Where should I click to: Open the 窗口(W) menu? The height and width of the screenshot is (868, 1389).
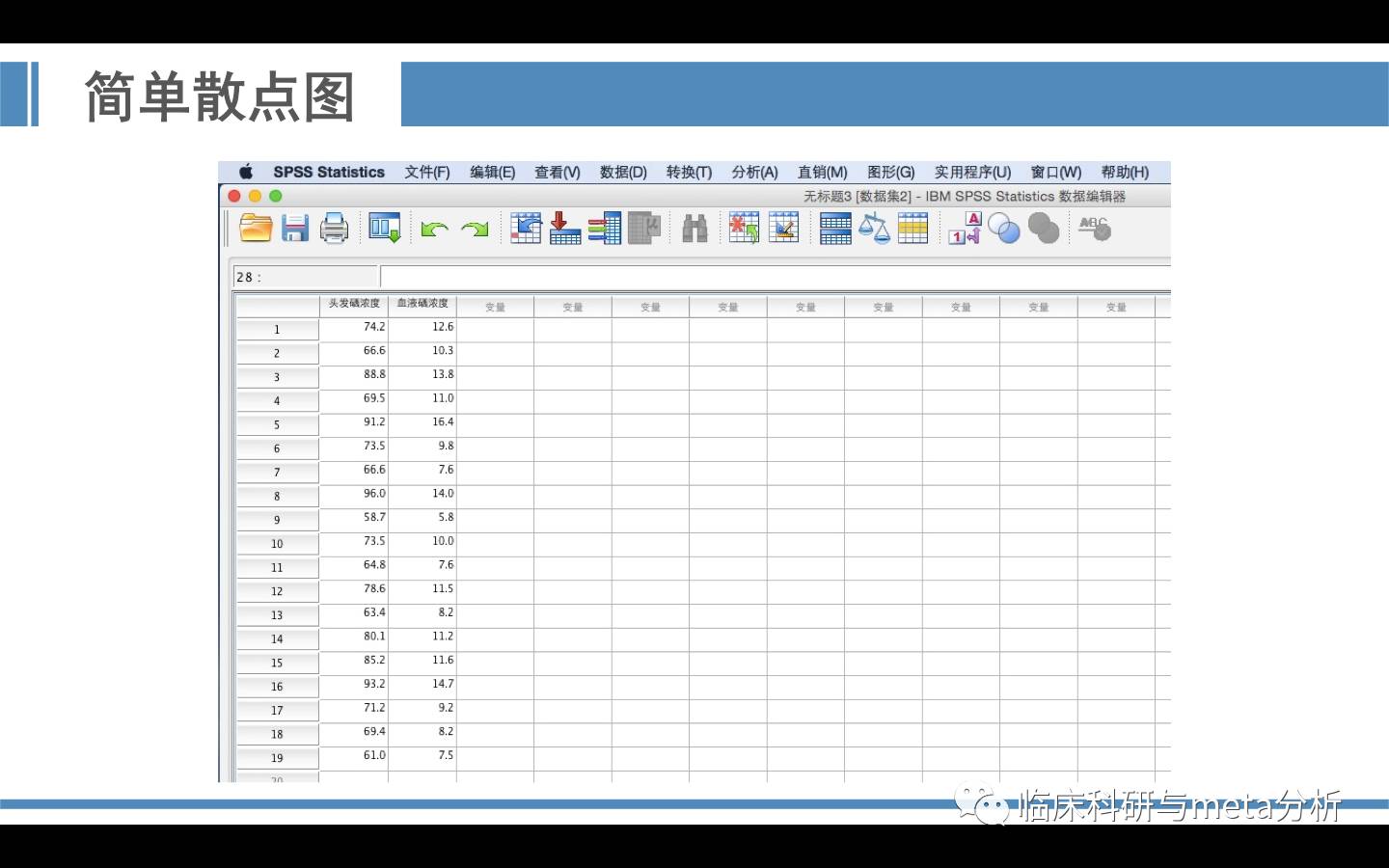coord(1056,172)
